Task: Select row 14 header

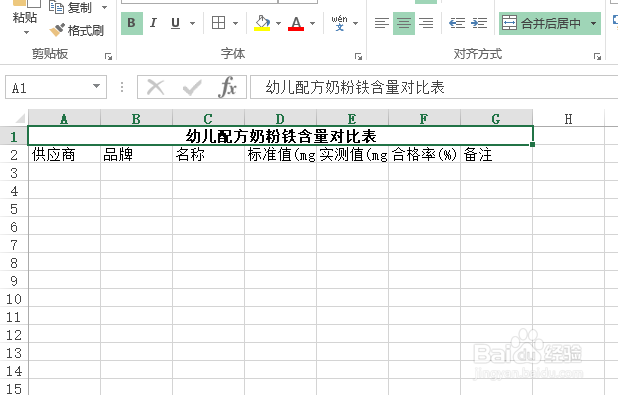Action: tap(14, 371)
